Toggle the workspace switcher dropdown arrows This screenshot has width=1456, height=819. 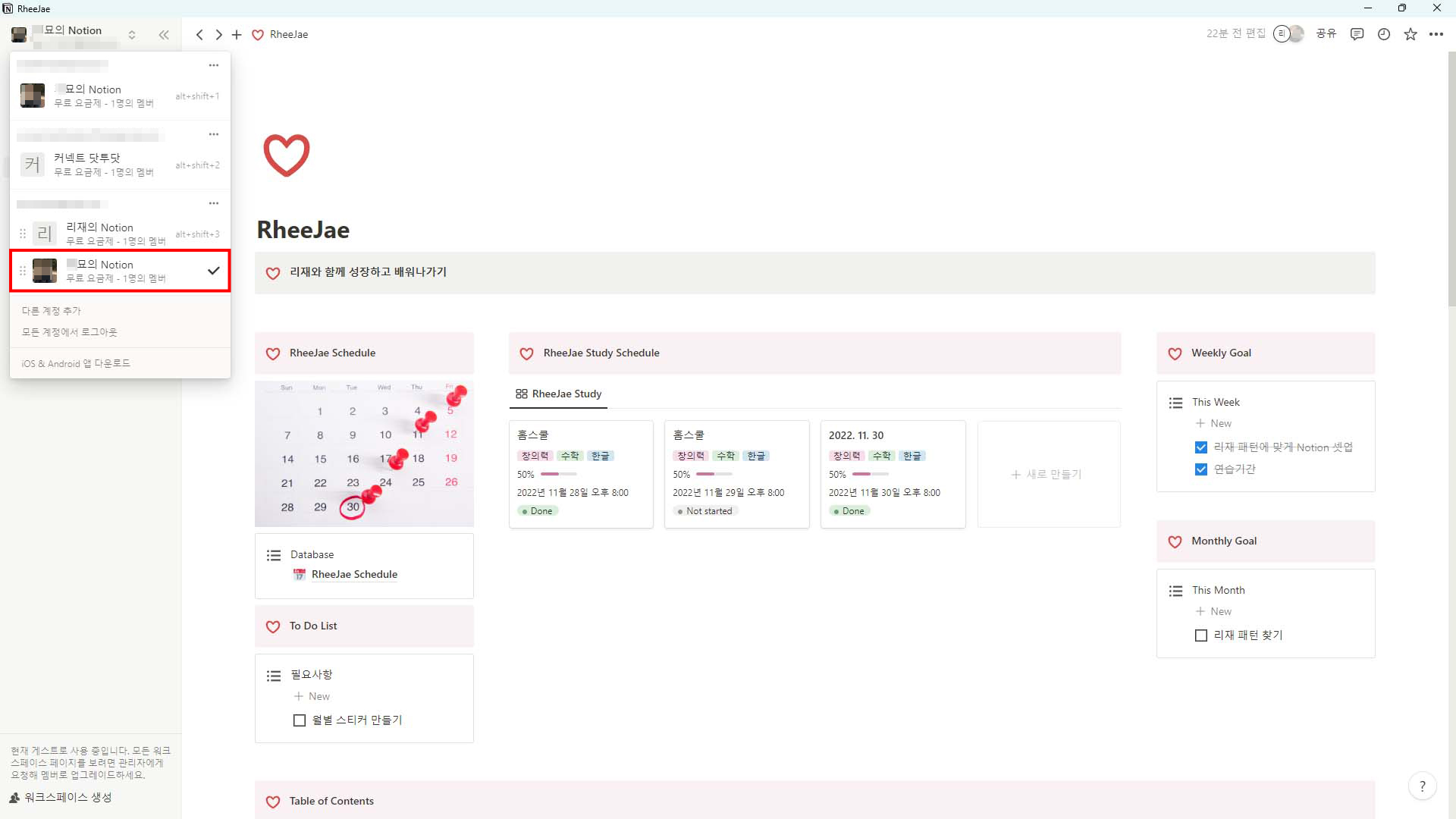(x=132, y=35)
